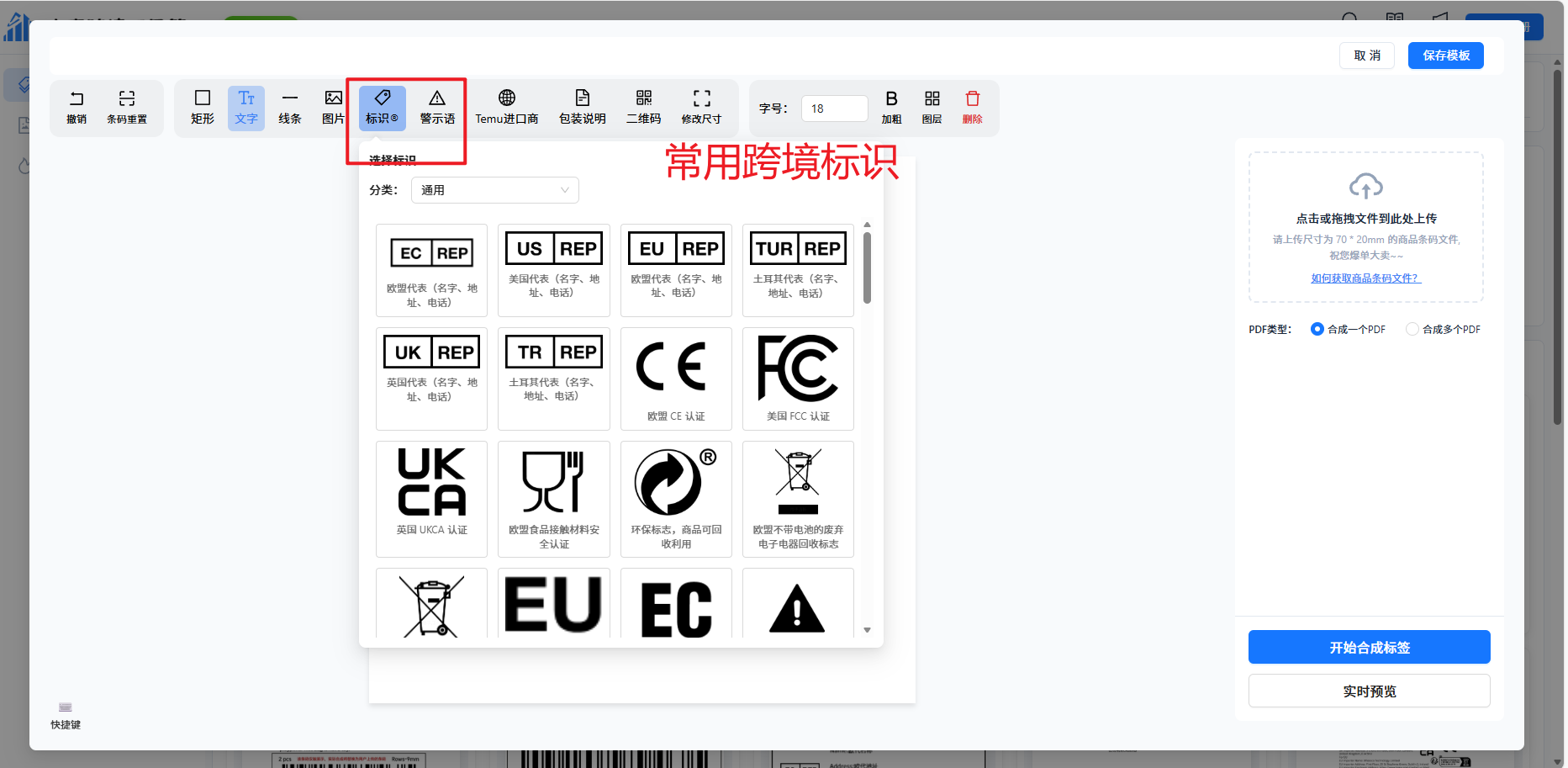Toggle Bold (加粗) formatting
Viewport: 1568px width, 768px height.
892,108
